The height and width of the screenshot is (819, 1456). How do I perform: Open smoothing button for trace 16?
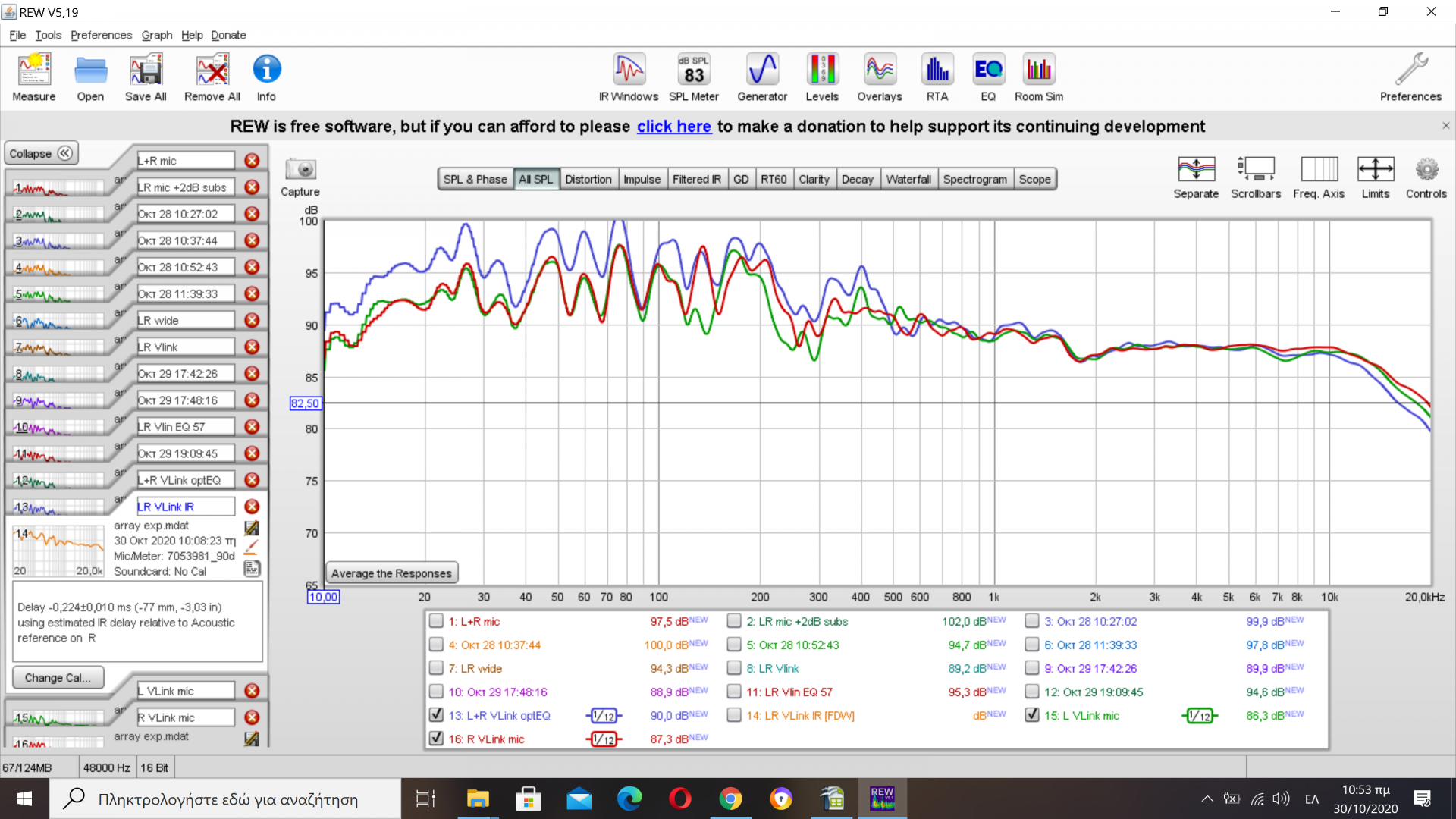click(604, 739)
